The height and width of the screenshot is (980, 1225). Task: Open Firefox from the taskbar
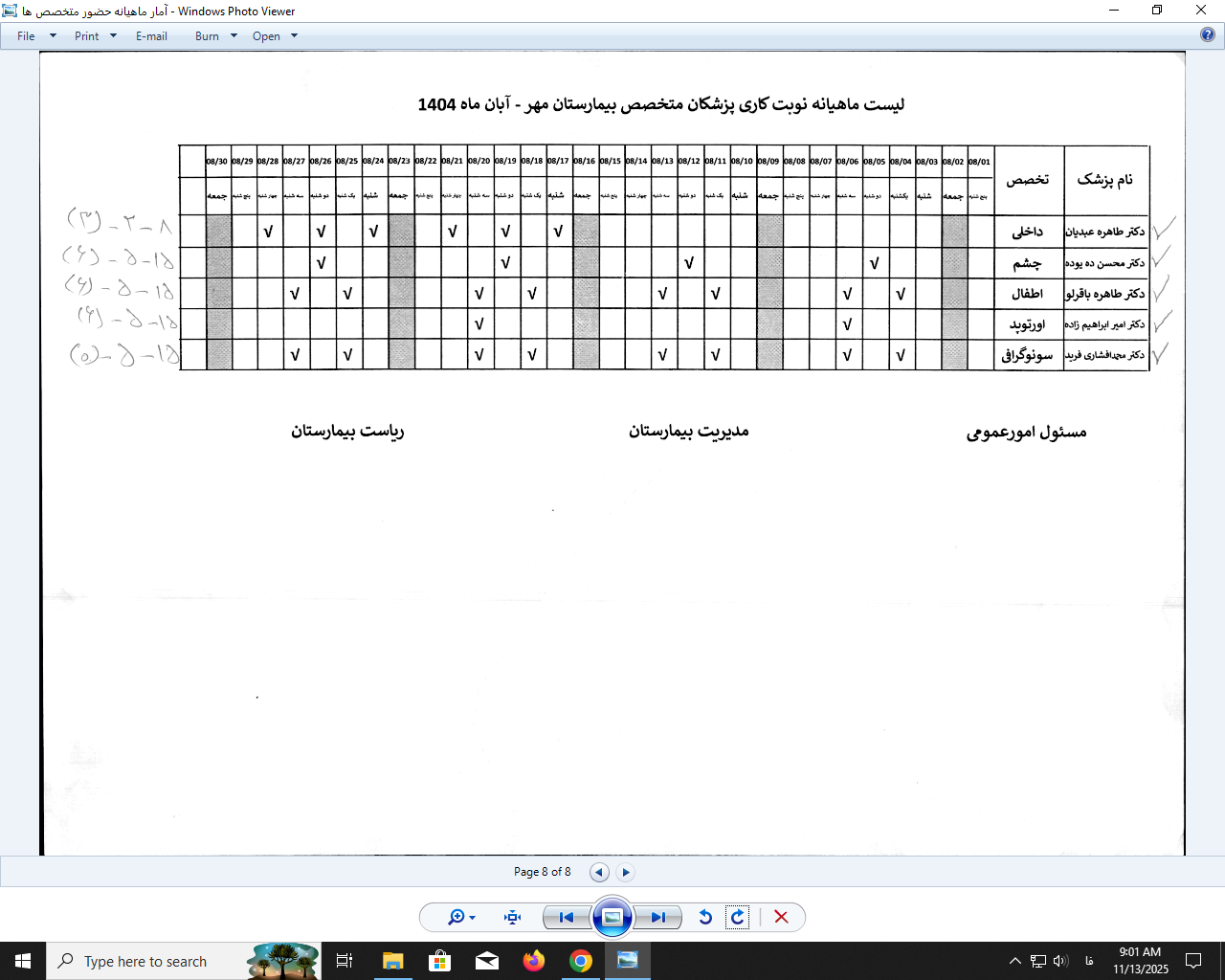(x=534, y=961)
